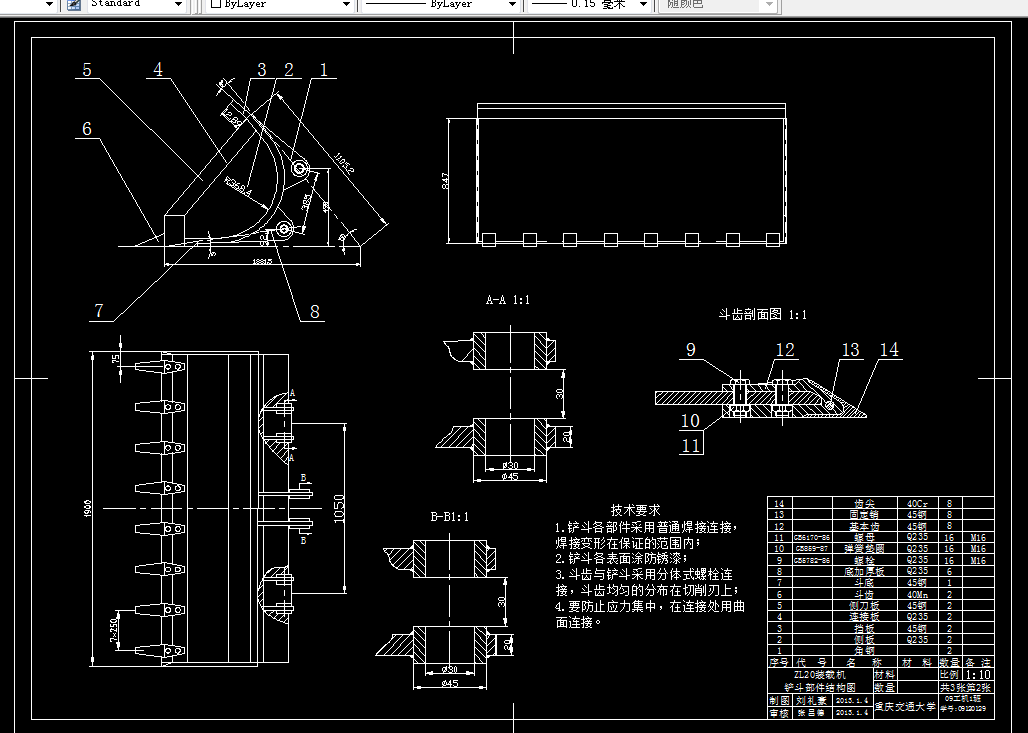Viewport: 1028px width, 733px height.
Task: Click the 技术要求 heading
Action: (x=635, y=510)
